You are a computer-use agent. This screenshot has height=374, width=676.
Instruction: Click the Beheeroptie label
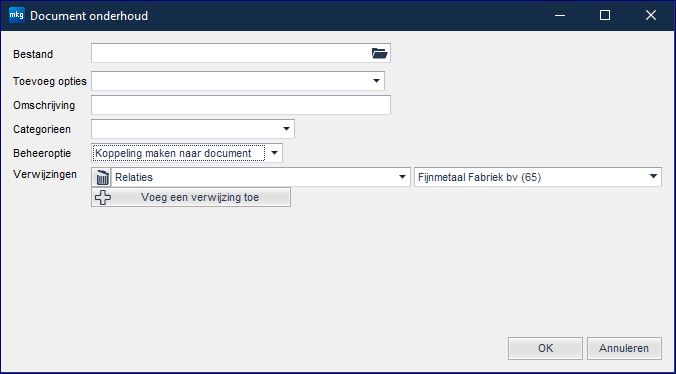[42, 153]
